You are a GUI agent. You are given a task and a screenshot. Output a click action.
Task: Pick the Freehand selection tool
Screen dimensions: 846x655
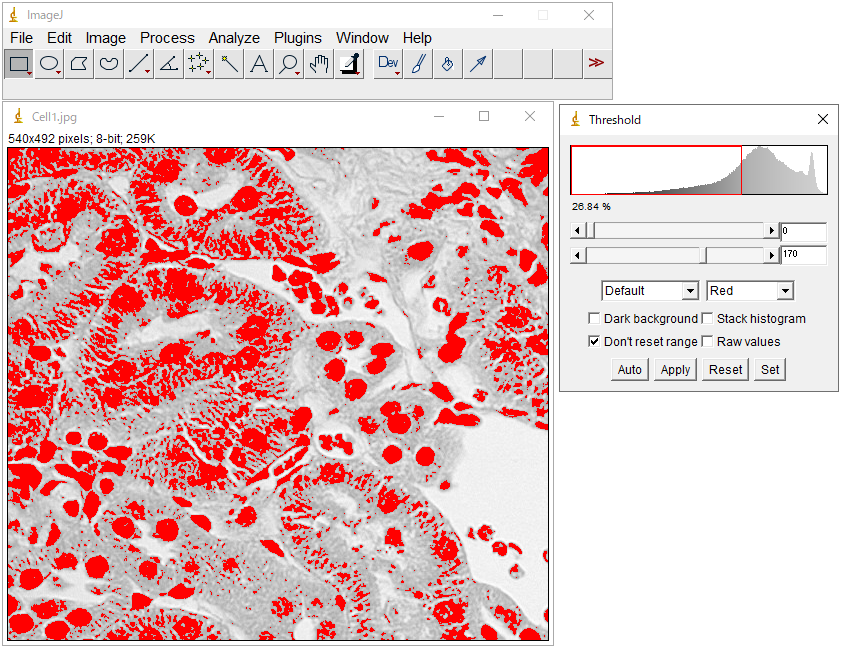[x=109, y=64]
